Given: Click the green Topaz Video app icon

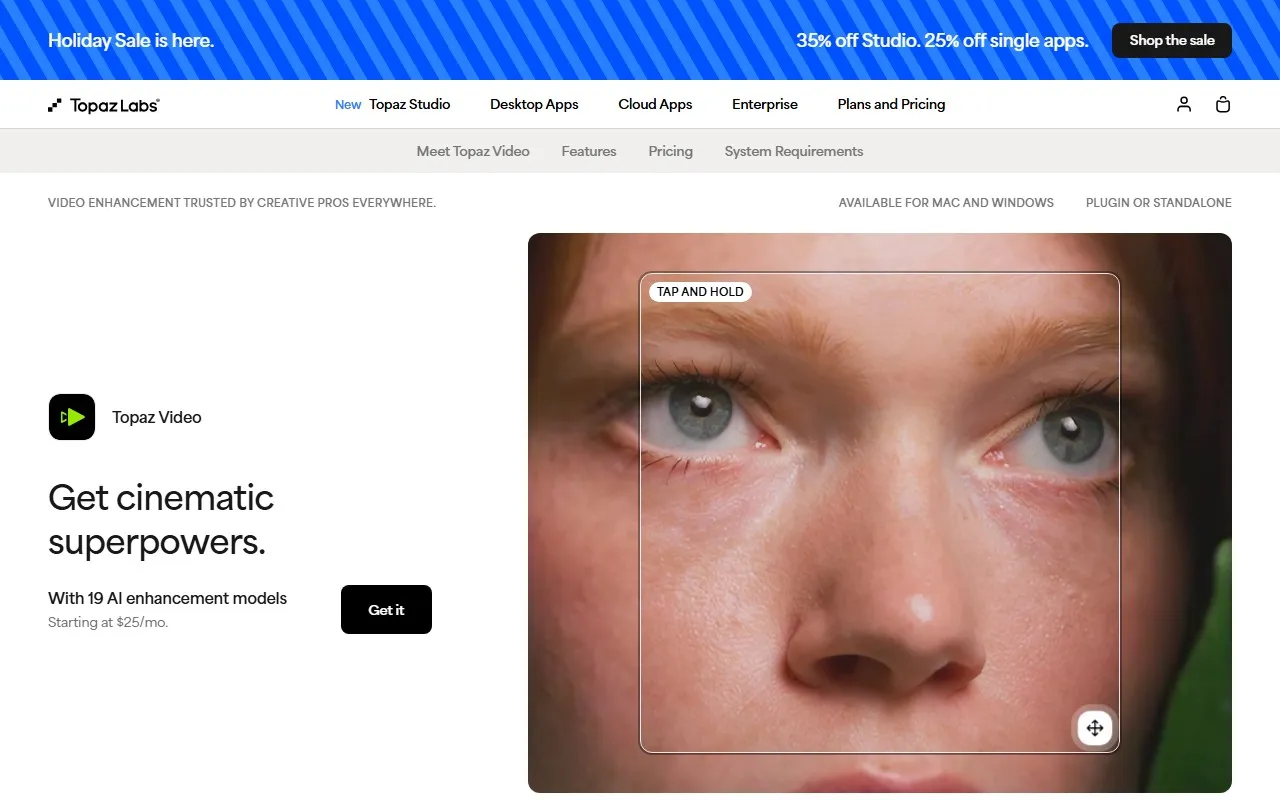Looking at the screenshot, I should click(72, 417).
